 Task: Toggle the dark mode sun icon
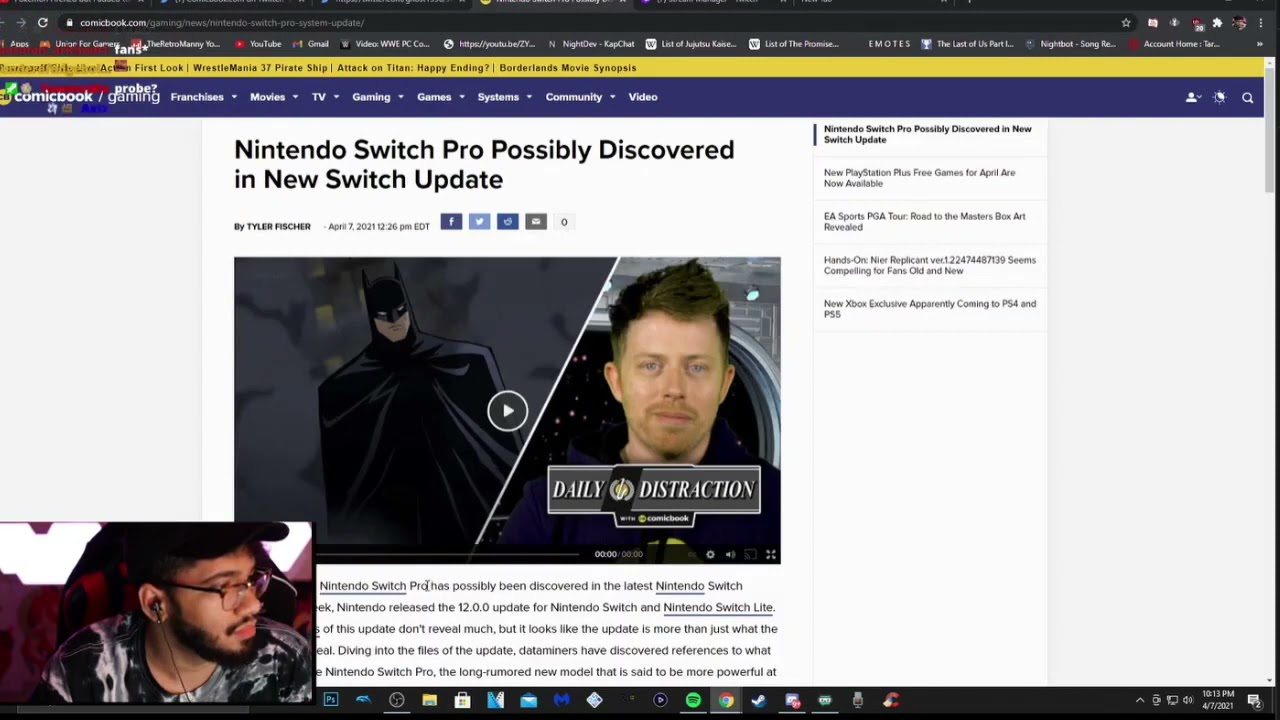tap(1219, 97)
